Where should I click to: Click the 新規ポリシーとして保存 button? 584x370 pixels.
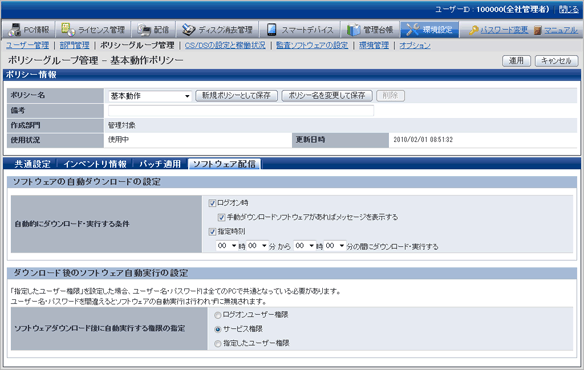pyautogui.click(x=237, y=96)
